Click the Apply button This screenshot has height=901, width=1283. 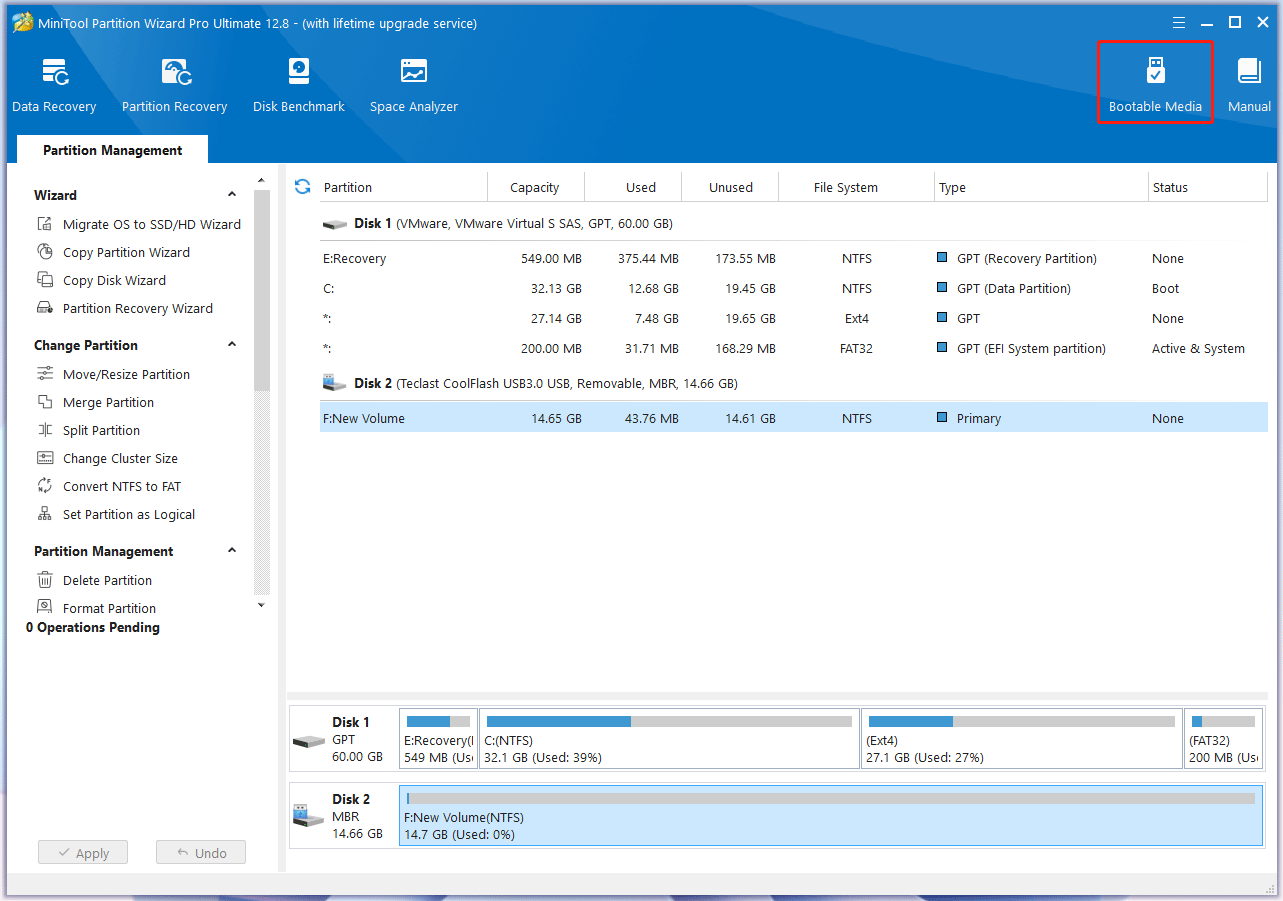(x=83, y=853)
